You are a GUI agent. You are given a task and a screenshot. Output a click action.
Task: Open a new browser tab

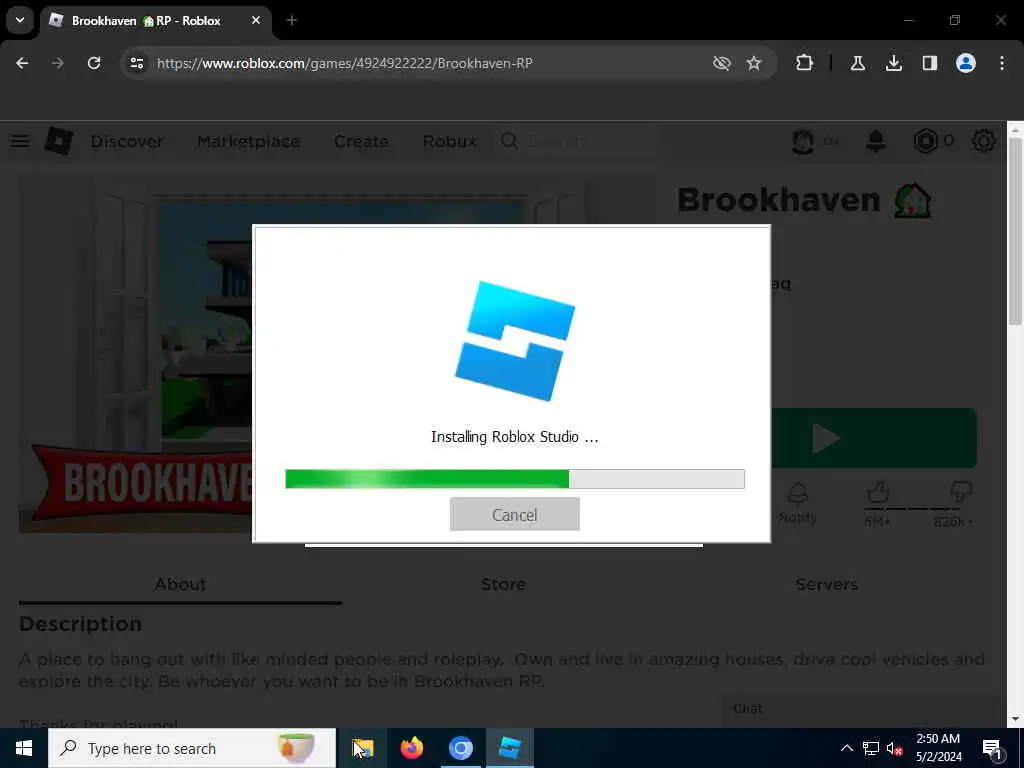(292, 20)
